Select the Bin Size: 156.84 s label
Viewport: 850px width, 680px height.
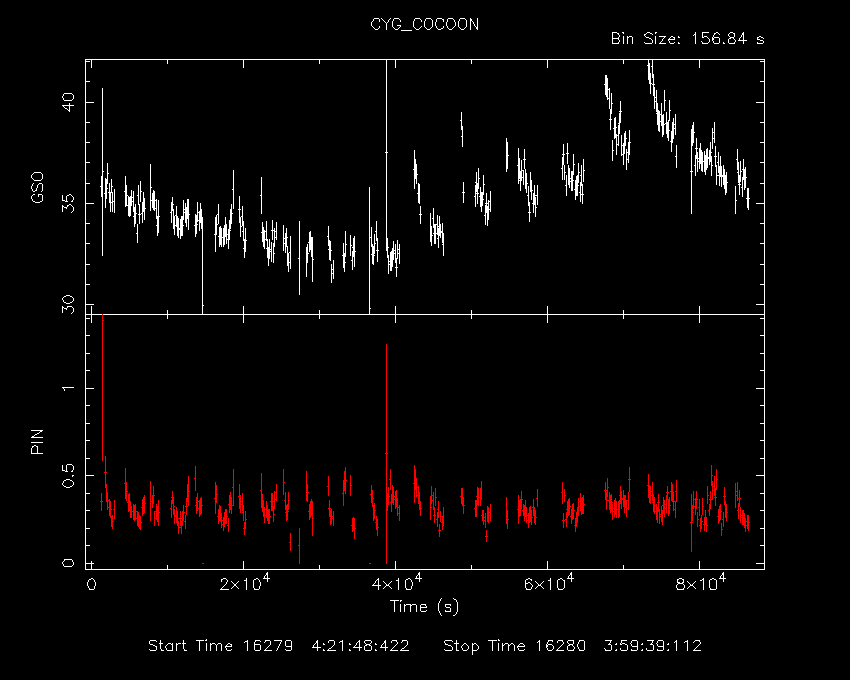(687, 39)
